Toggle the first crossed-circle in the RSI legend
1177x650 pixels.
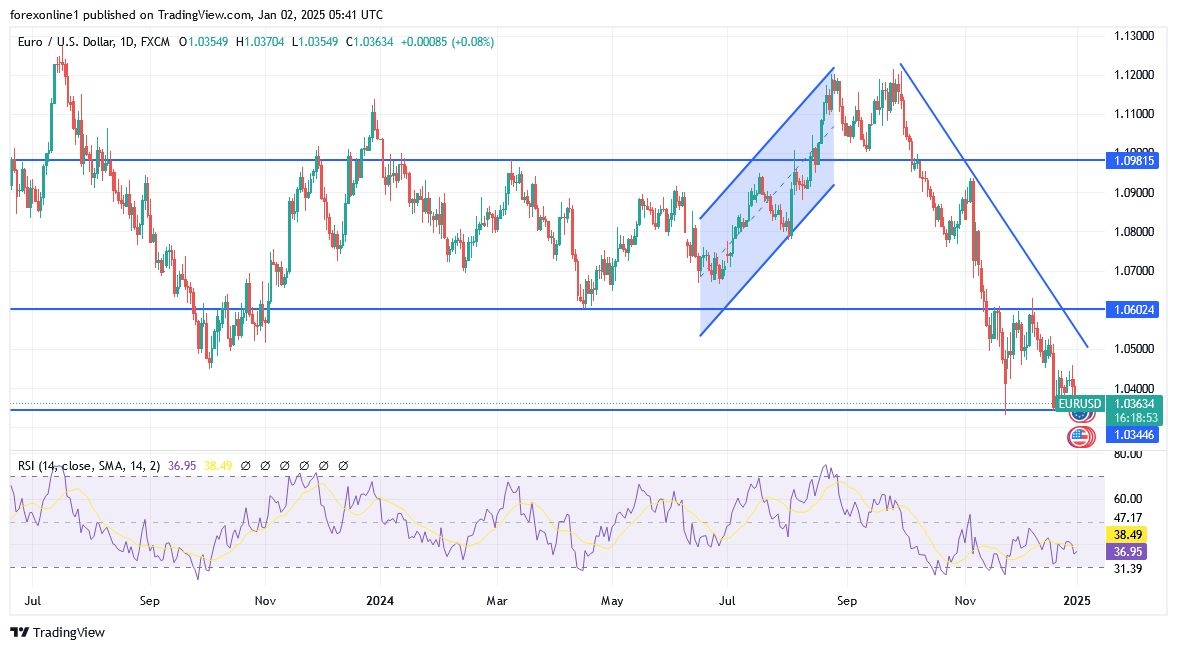click(245, 465)
